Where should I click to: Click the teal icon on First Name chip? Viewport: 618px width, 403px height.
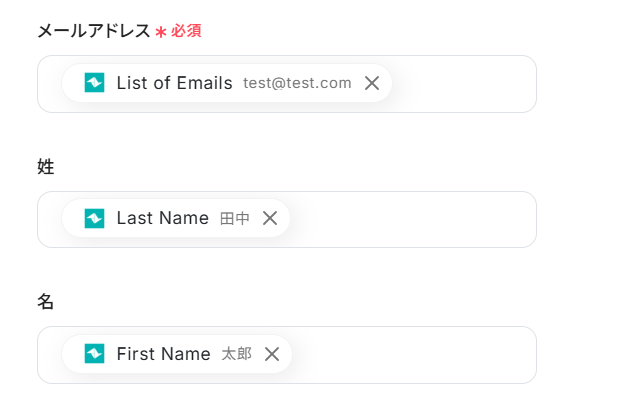pos(94,353)
